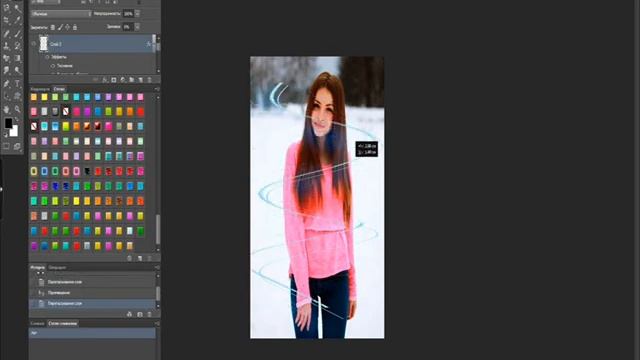Viewport: 640px width, 360px height.
Task: Select the Zoom tool
Action: click(x=18, y=109)
